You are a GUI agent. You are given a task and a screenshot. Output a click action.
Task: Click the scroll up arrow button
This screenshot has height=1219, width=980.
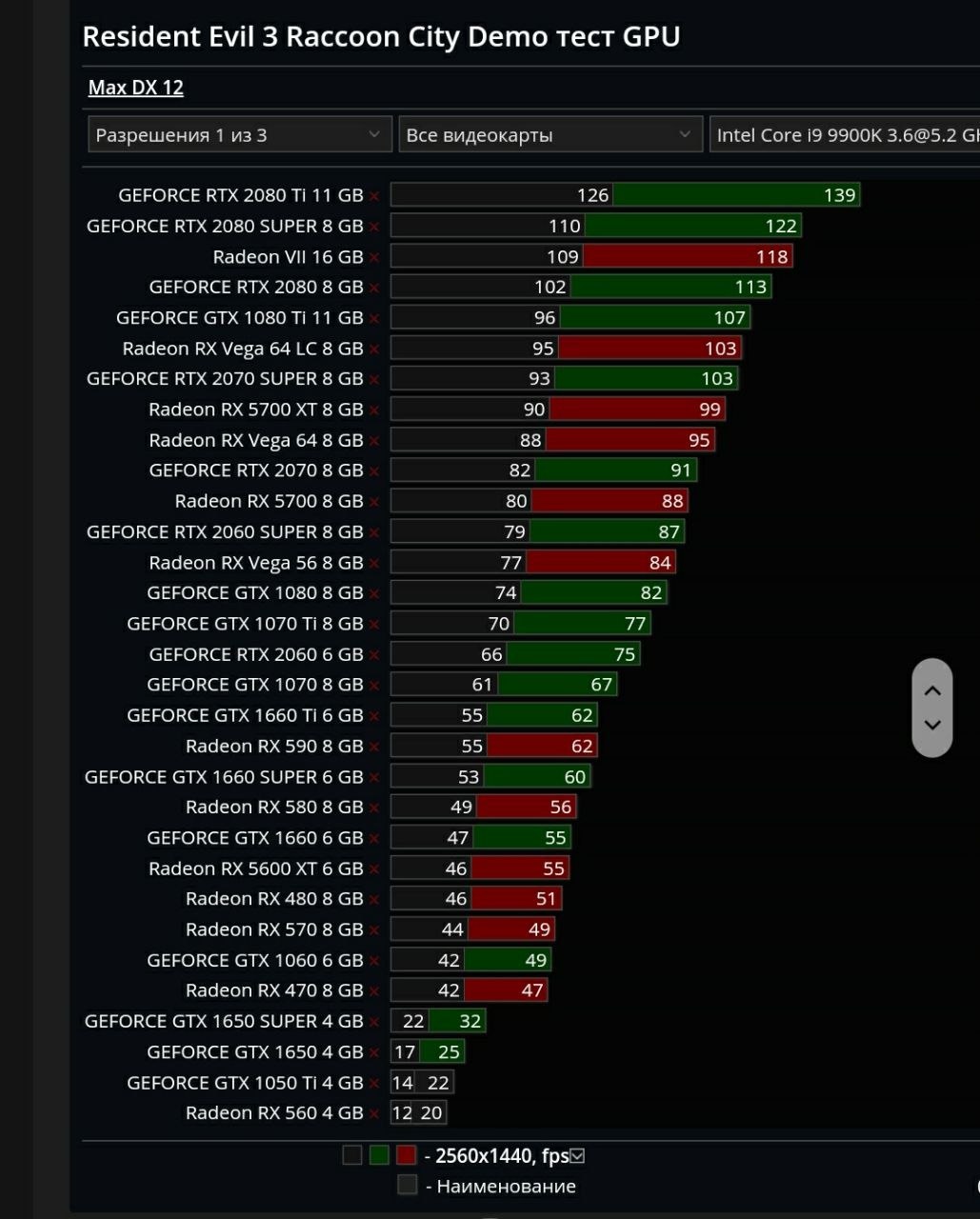pos(932,690)
